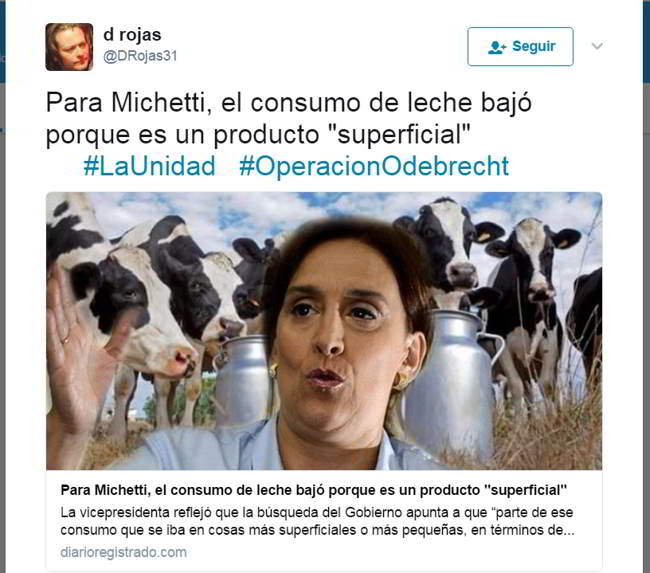This screenshot has width=650, height=573.
Task: Open the tweet options chevron menu
Action: 597,46
